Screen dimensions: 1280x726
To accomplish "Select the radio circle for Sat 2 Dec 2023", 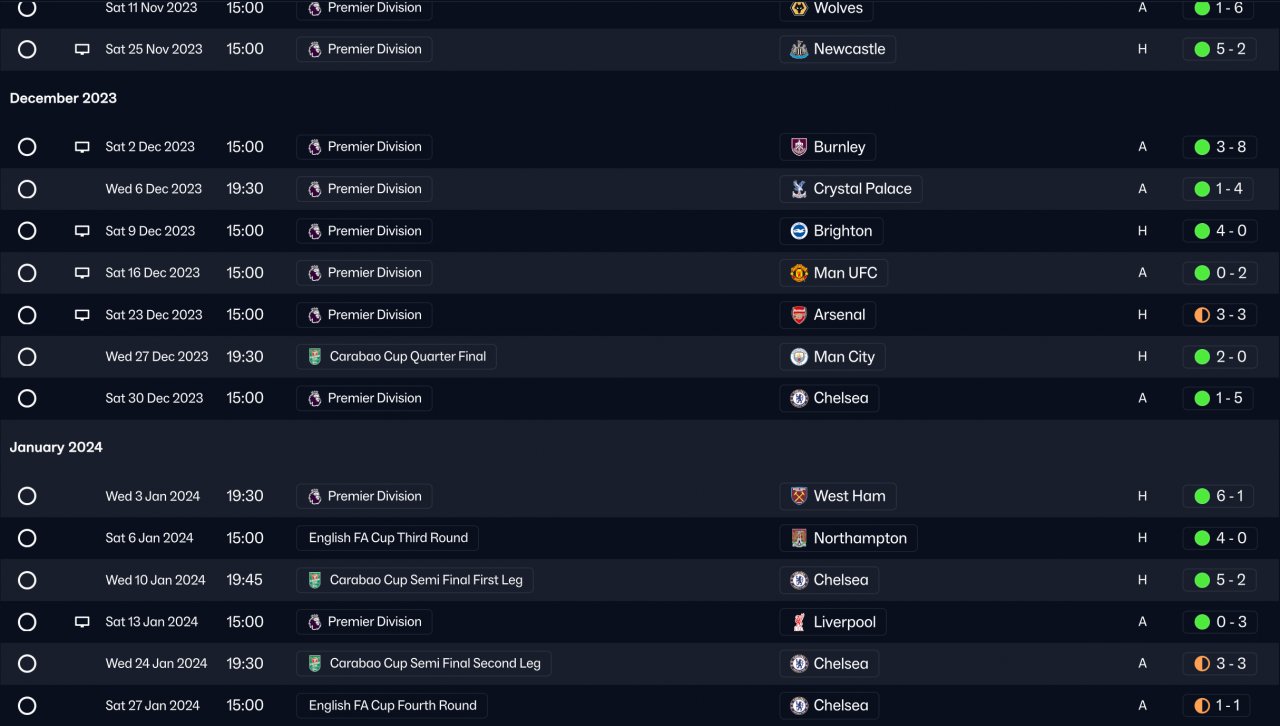I will coord(27,147).
